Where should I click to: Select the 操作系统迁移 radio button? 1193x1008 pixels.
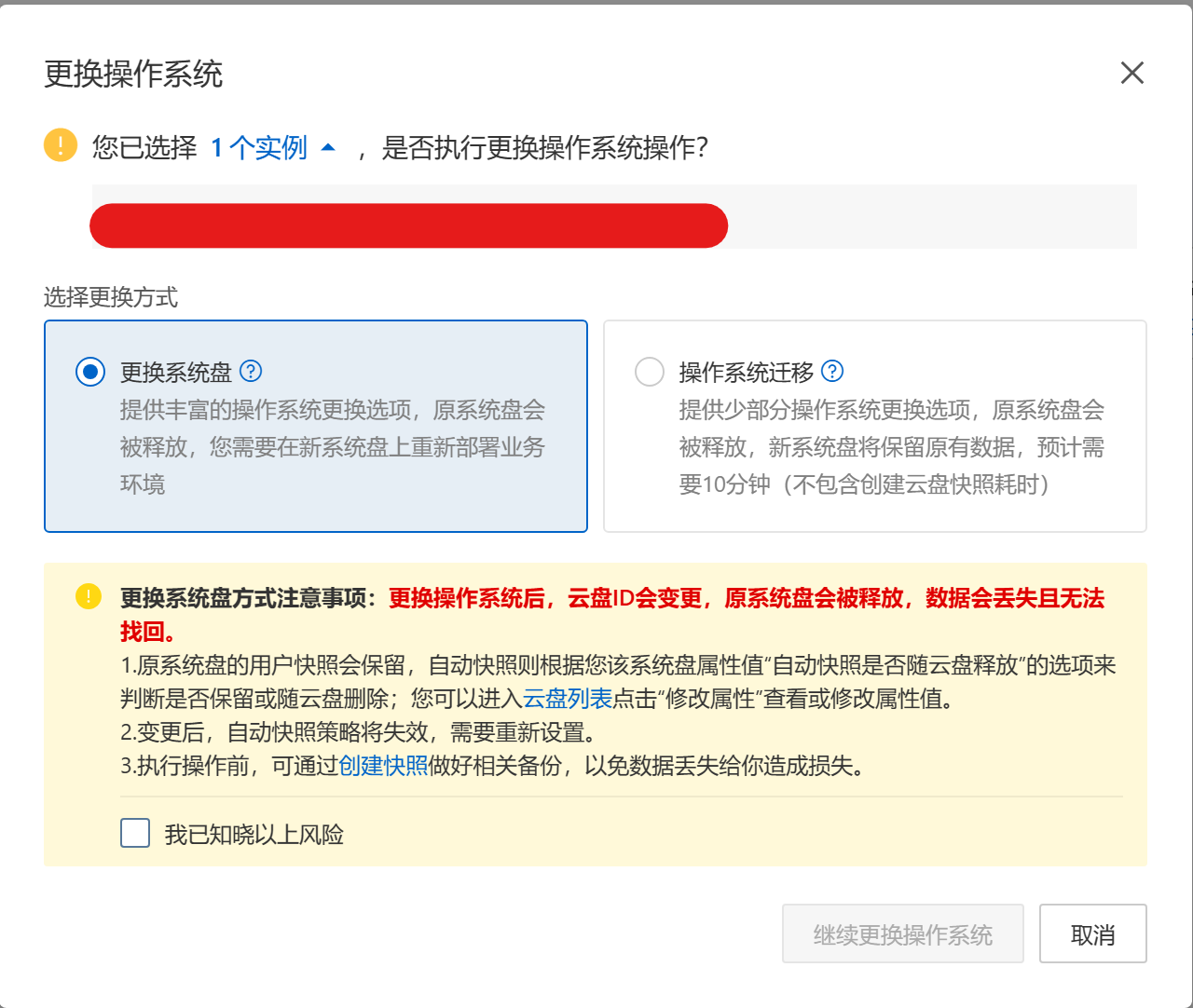point(650,373)
